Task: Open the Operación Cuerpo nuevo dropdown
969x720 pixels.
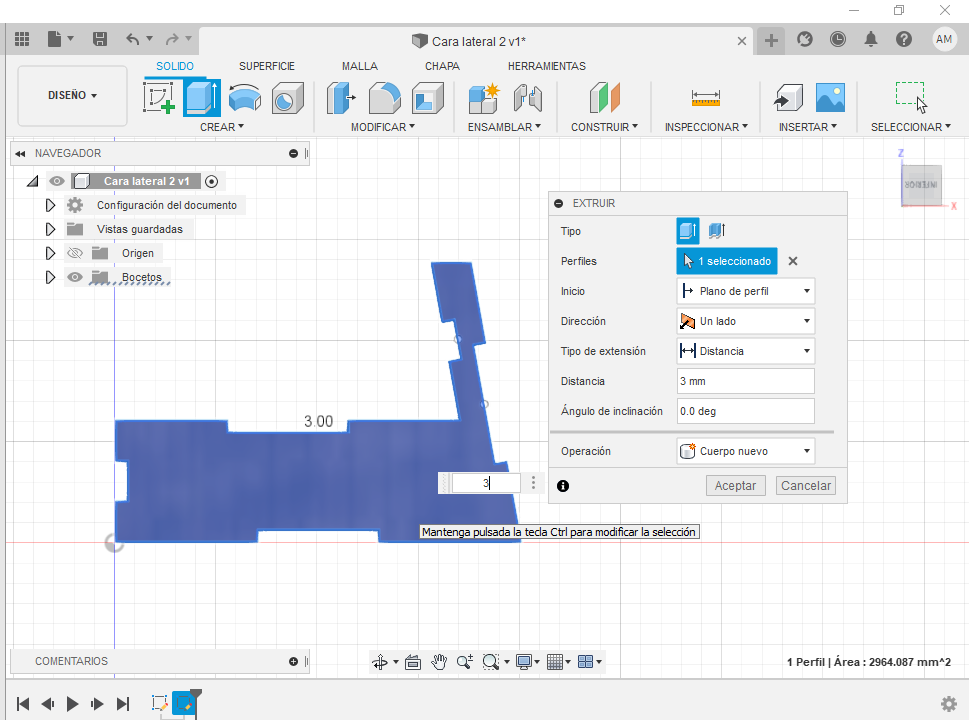Action: [746, 451]
